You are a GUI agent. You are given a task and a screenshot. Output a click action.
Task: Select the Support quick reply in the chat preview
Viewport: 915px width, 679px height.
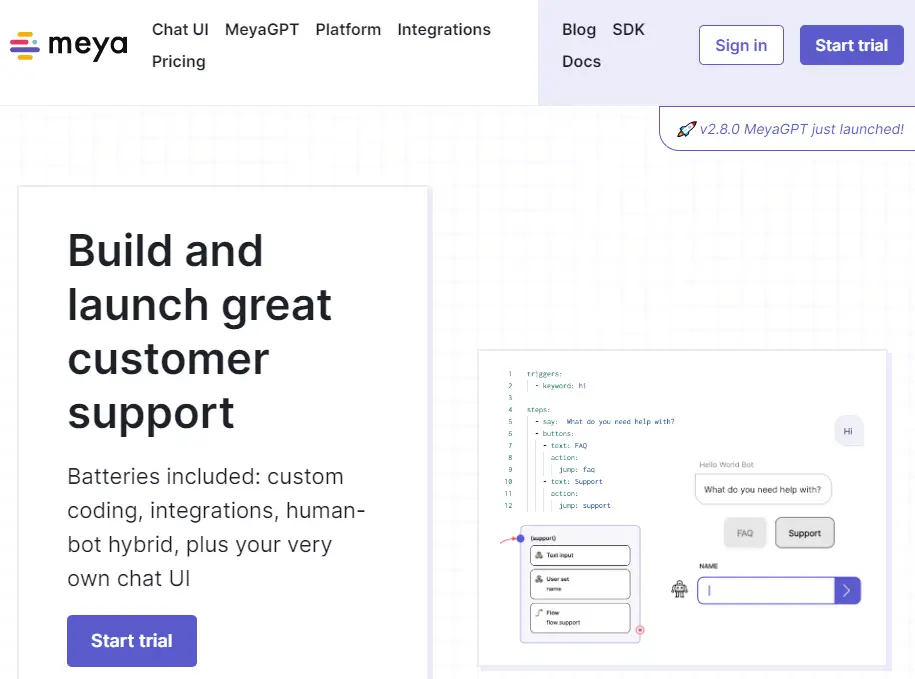[804, 533]
